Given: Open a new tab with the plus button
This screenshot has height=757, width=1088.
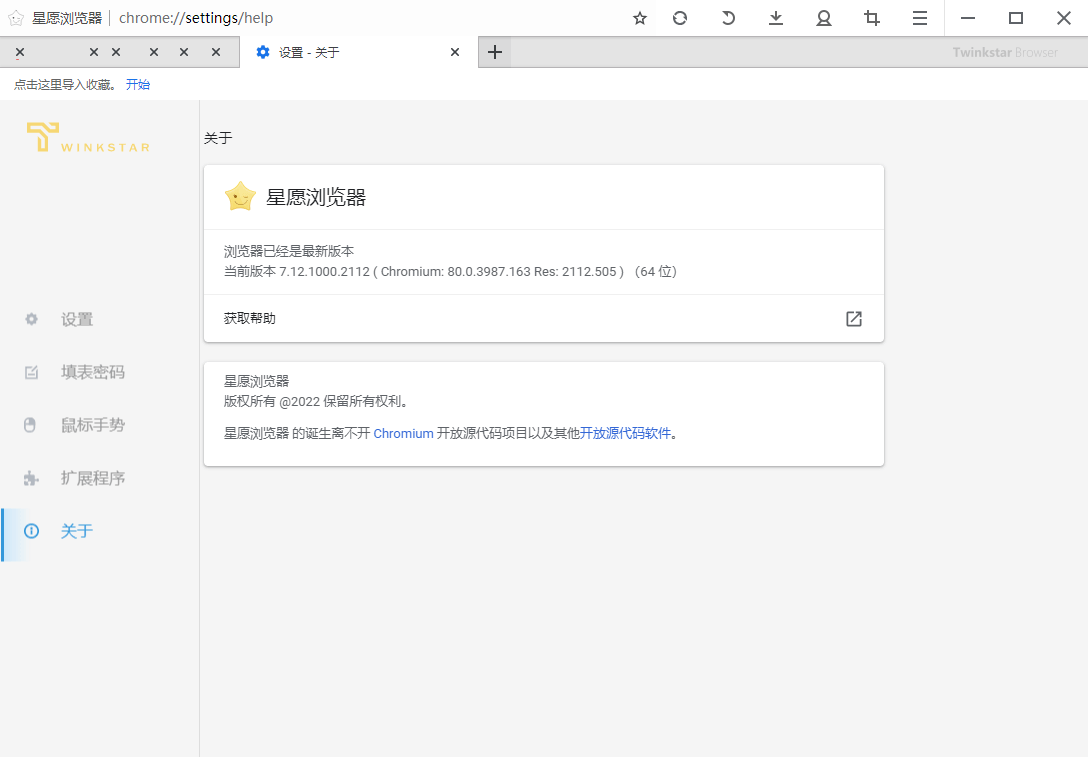Looking at the screenshot, I should point(495,52).
